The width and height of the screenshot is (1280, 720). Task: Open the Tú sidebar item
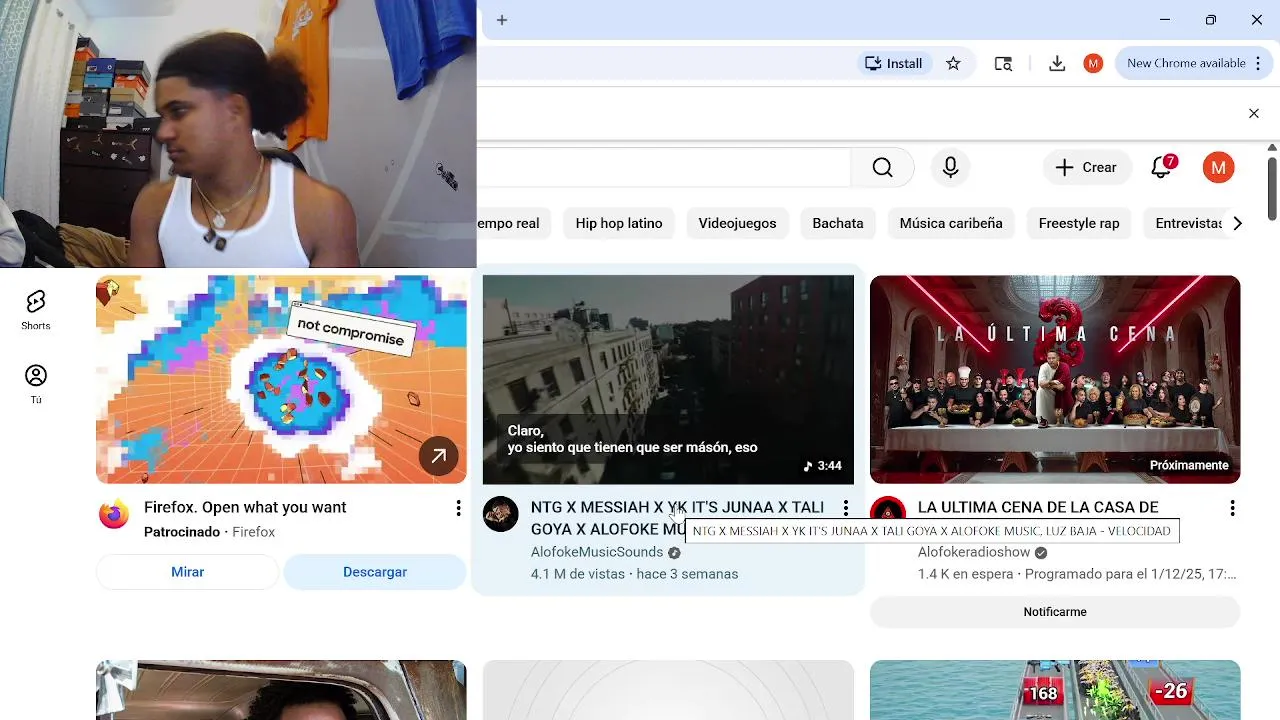click(x=36, y=384)
